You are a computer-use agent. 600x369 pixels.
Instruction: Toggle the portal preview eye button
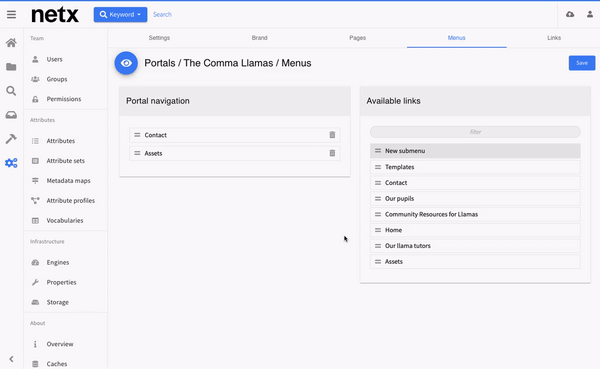(126, 63)
